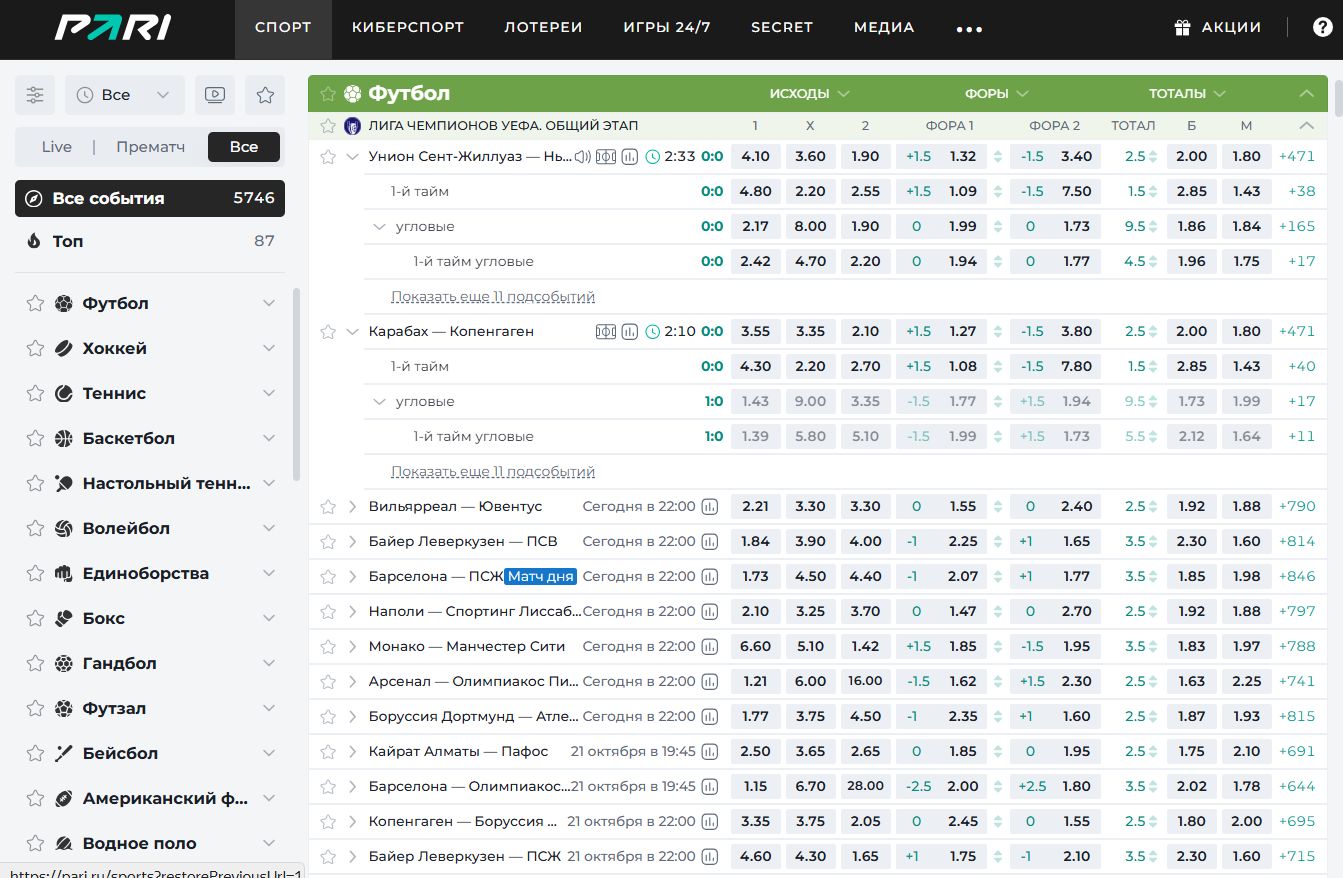Expand the Баскетбол sidebar category chevron
The image size is (1343, 878).
269,438
